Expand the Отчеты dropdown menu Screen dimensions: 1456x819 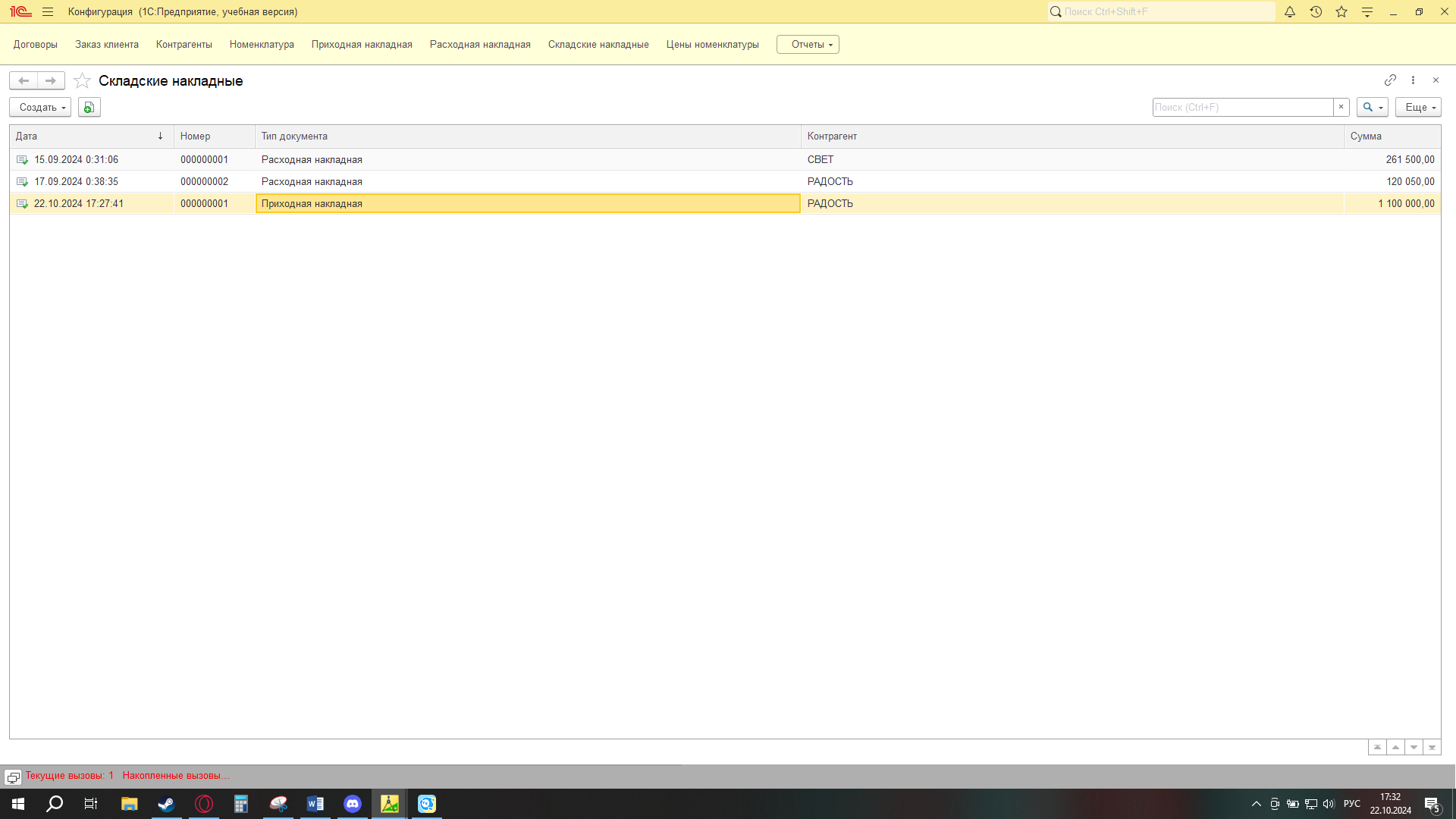point(808,44)
